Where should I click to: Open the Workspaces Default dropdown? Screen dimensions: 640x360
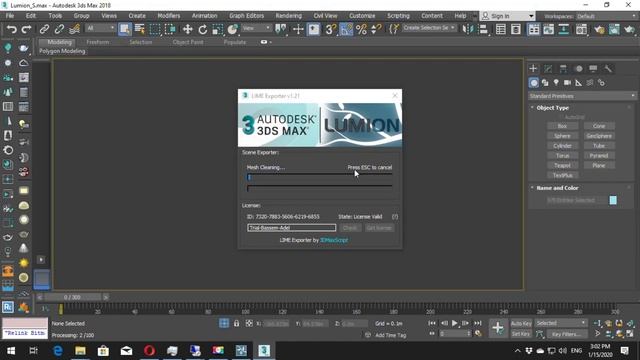click(605, 16)
